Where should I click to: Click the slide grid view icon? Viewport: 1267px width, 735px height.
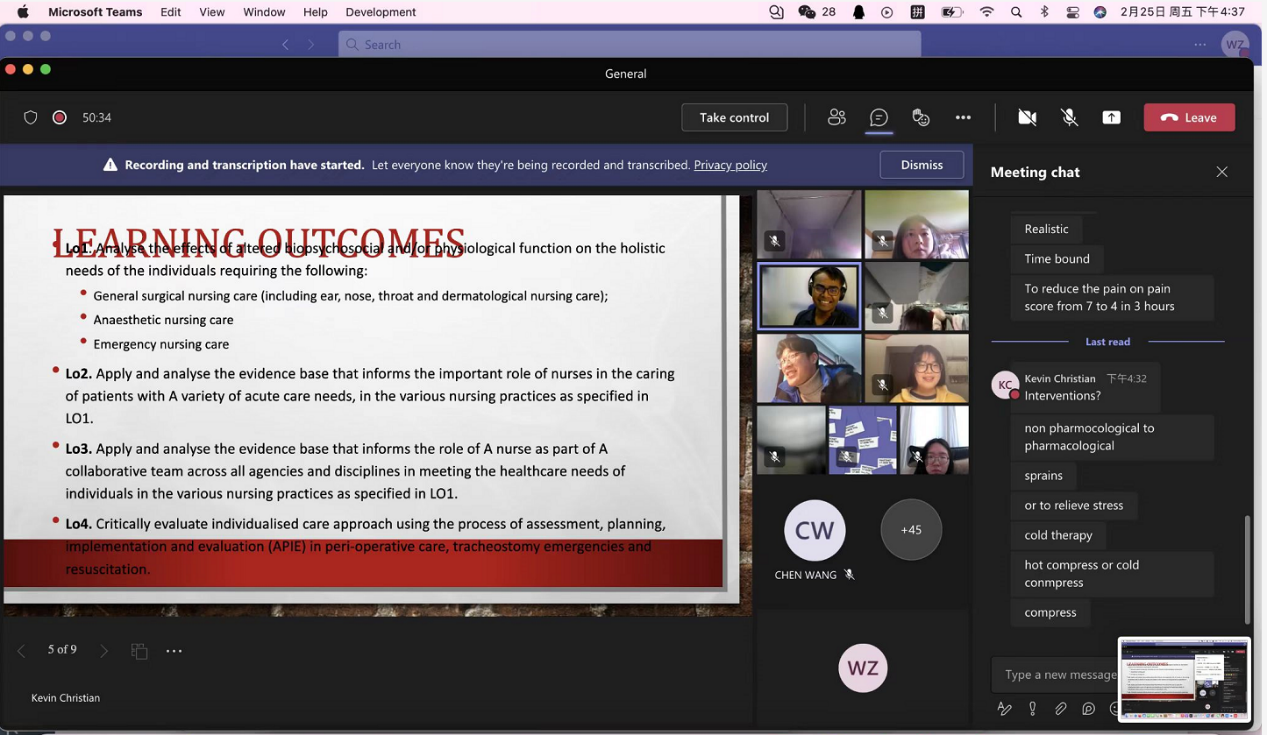[139, 651]
